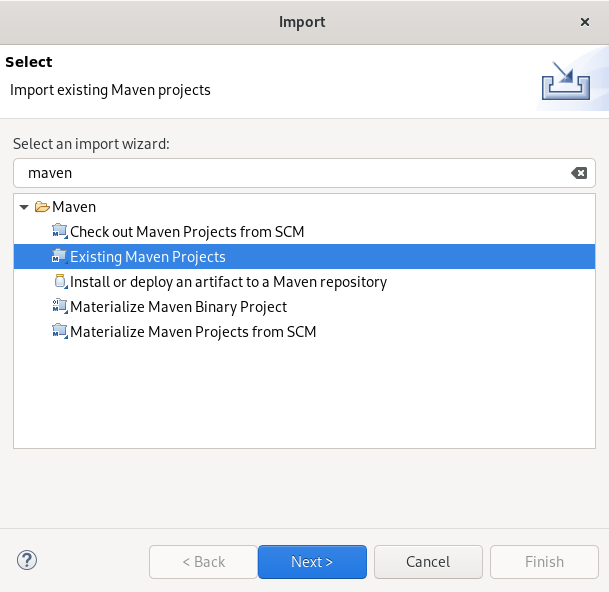The height and width of the screenshot is (592, 609).
Task: Click the jar icon beside Install or deploy an artifact
Action: point(60,282)
